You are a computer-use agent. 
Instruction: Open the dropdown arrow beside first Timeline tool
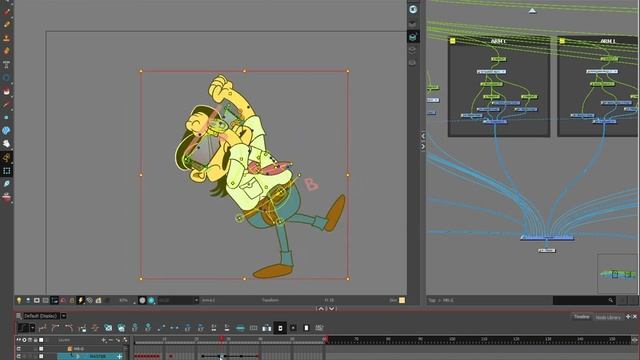(x=32, y=328)
